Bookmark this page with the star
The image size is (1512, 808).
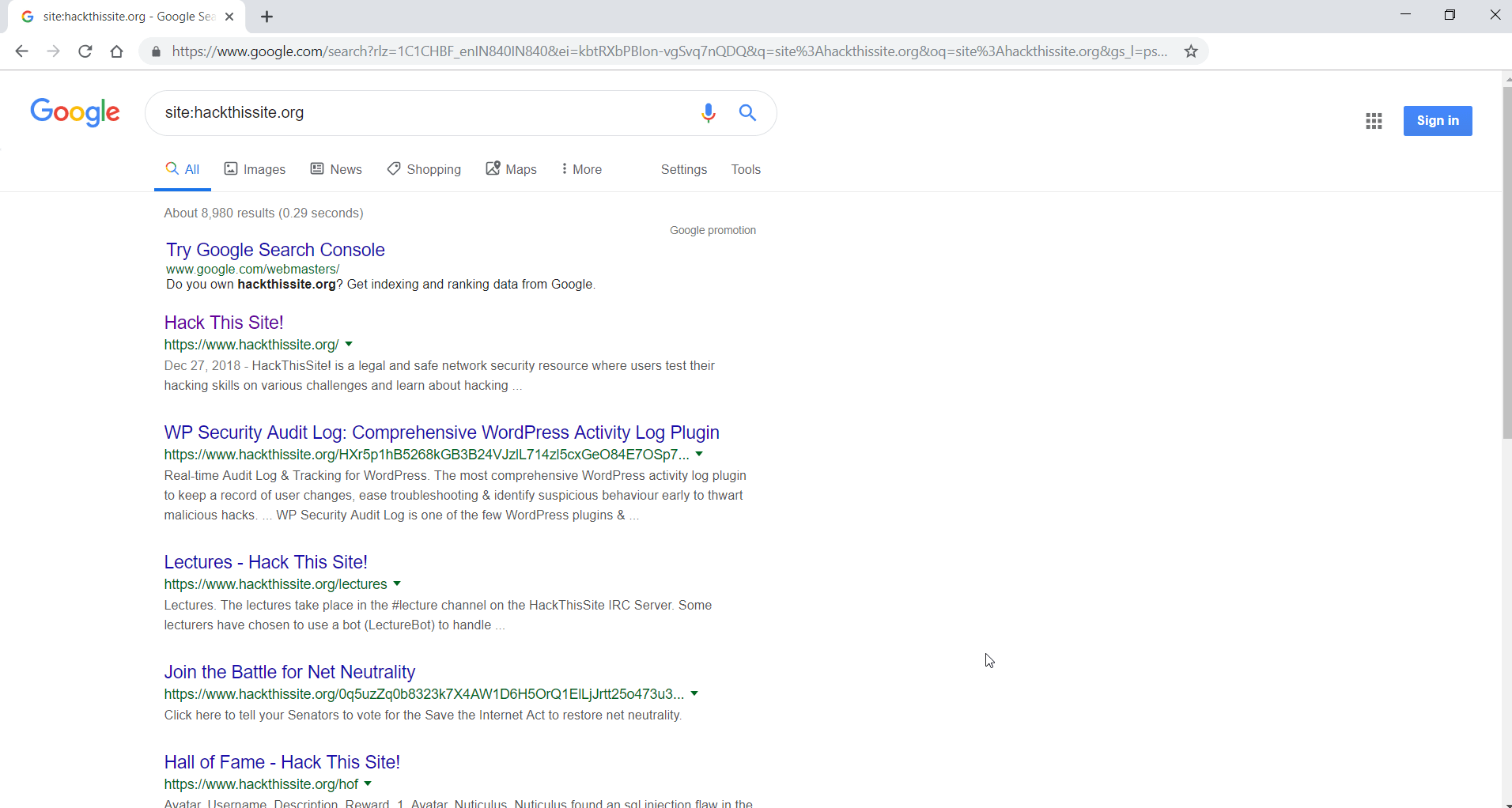(x=1191, y=51)
